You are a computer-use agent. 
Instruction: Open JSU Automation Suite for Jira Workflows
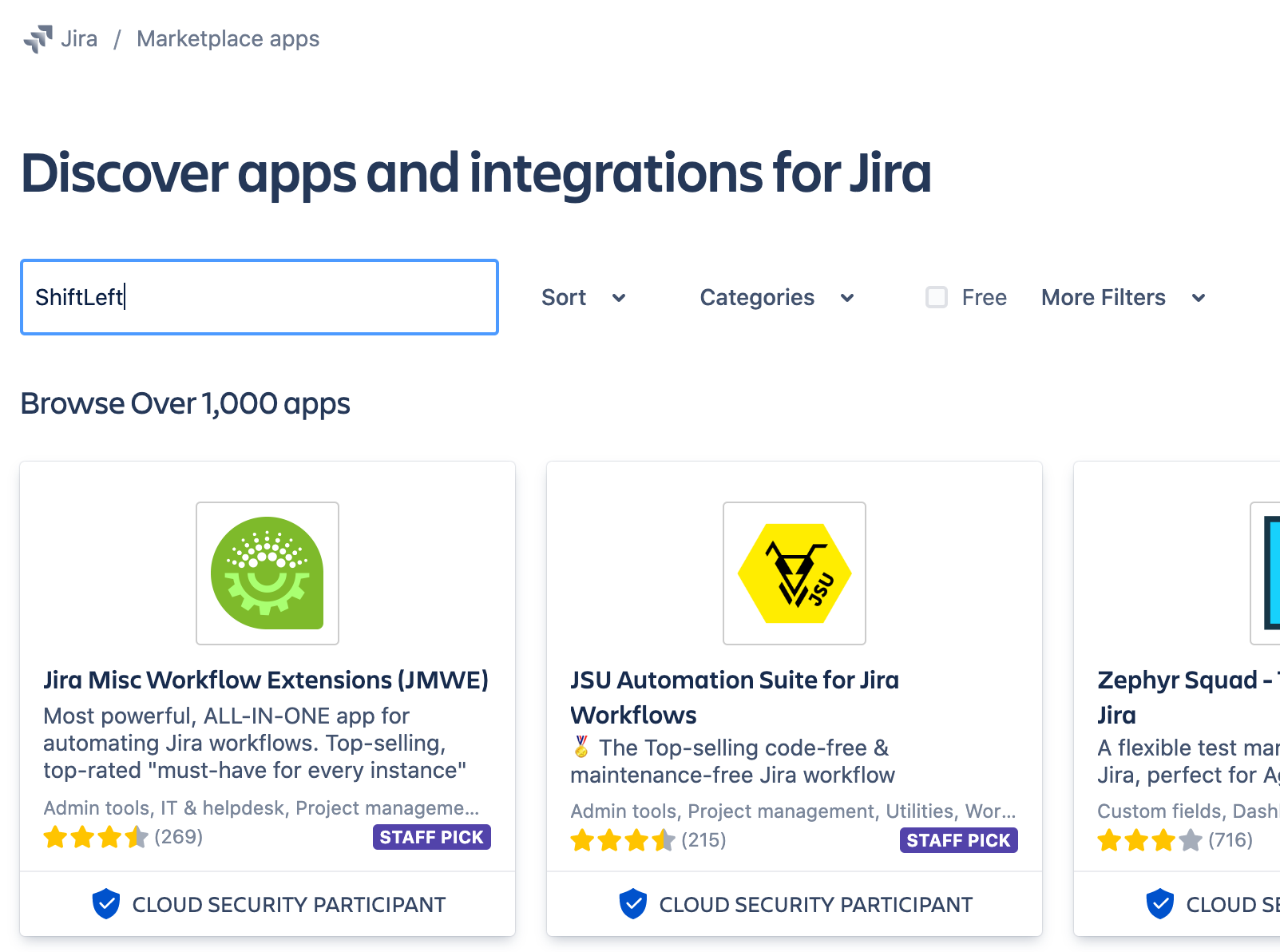(x=735, y=697)
